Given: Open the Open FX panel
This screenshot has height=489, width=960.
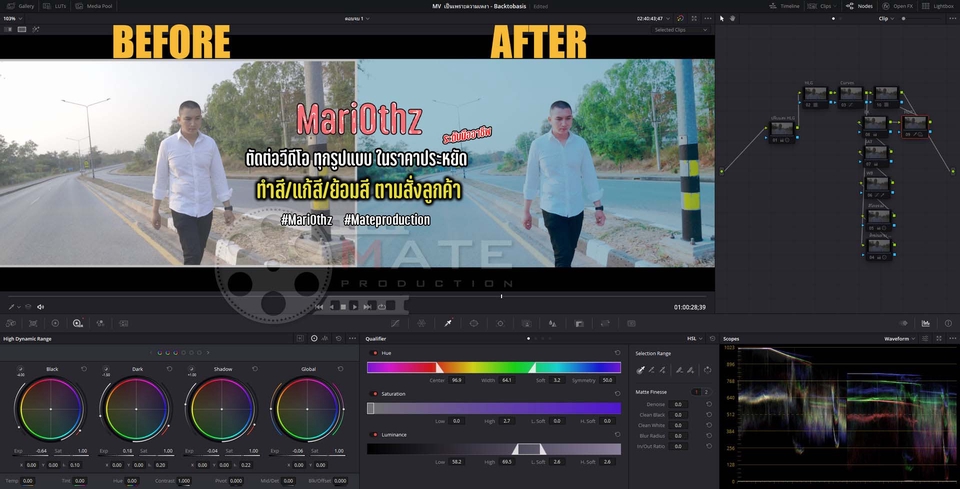Looking at the screenshot, I should [897, 6].
